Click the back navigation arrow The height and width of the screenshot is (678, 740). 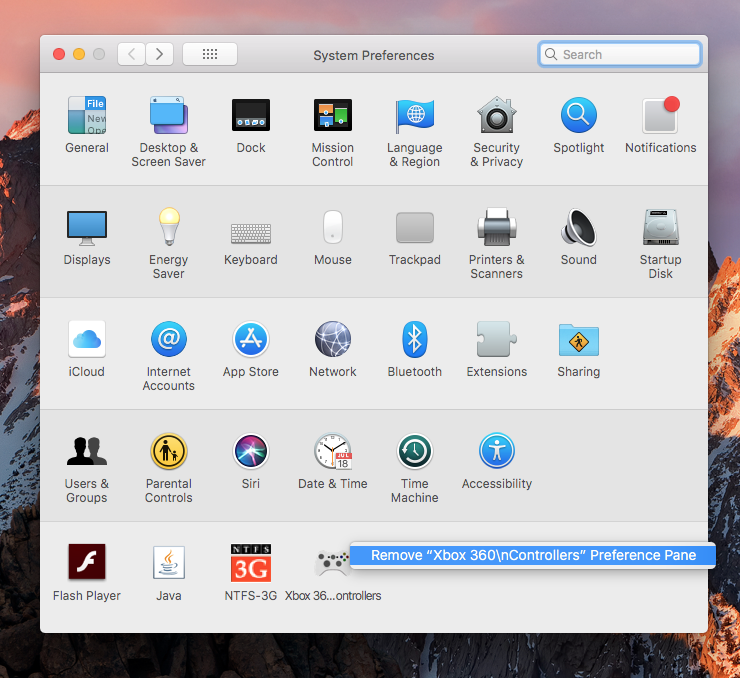[131, 54]
